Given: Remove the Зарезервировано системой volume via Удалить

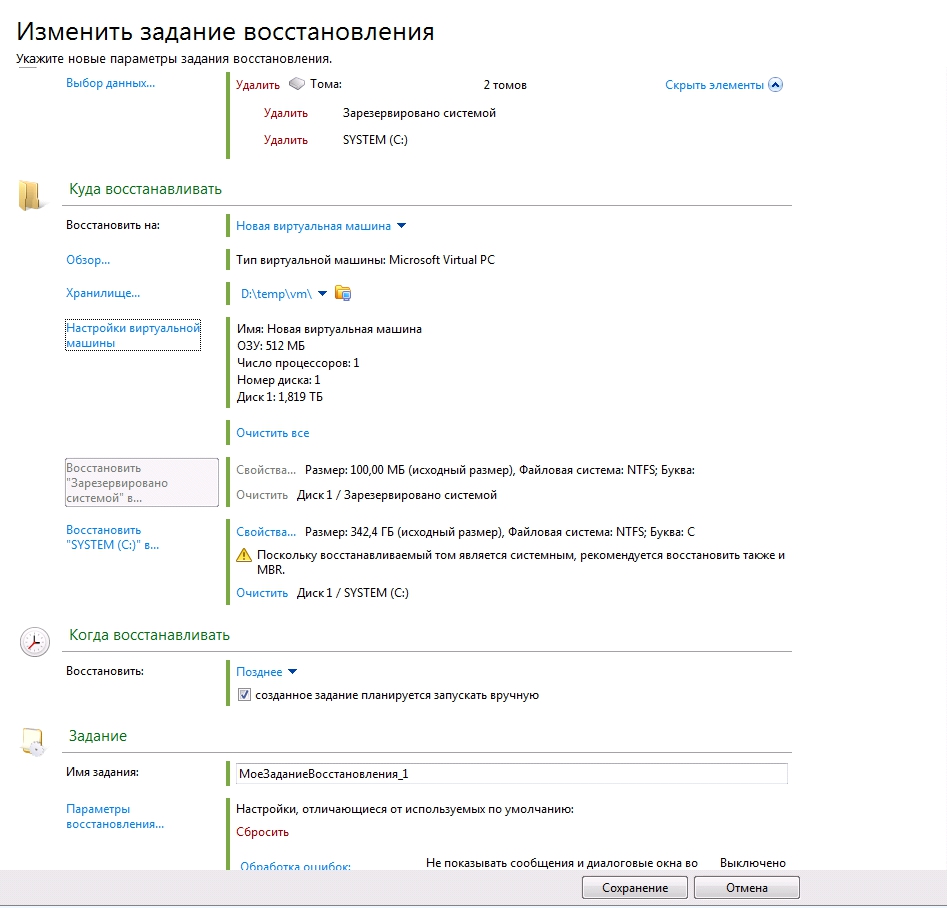Looking at the screenshot, I should [286, 113].
